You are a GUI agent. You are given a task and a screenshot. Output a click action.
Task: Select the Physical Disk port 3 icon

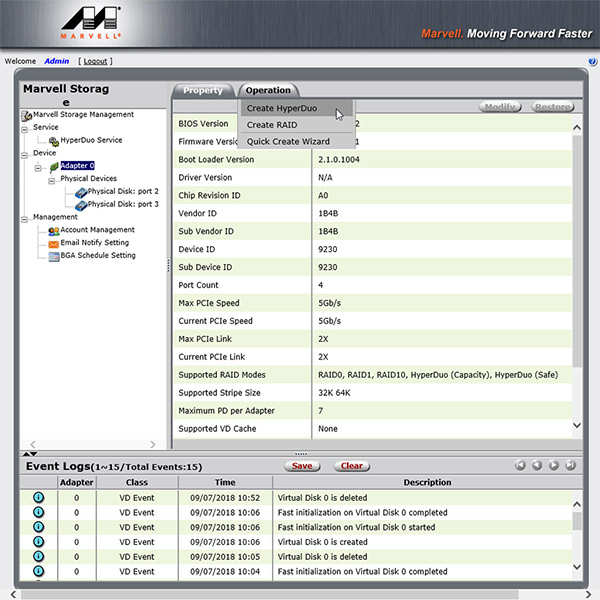click(x=81, y=204)
